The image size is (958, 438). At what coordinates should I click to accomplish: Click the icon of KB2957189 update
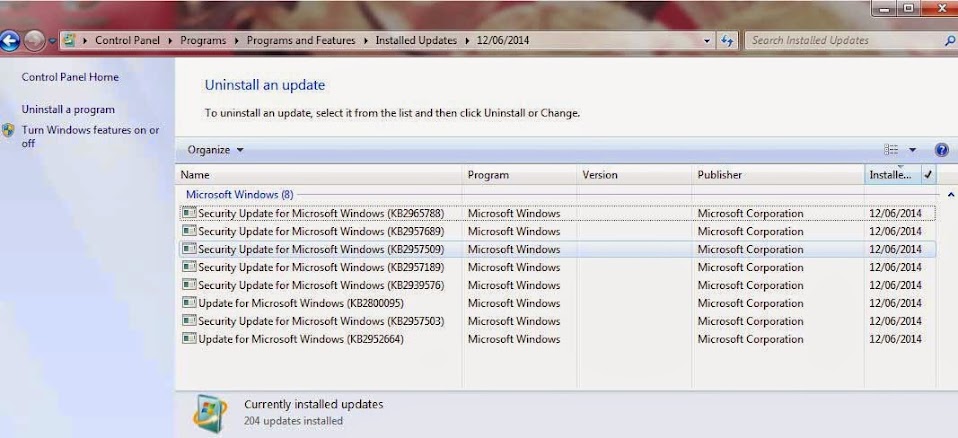tap(189, 267)
